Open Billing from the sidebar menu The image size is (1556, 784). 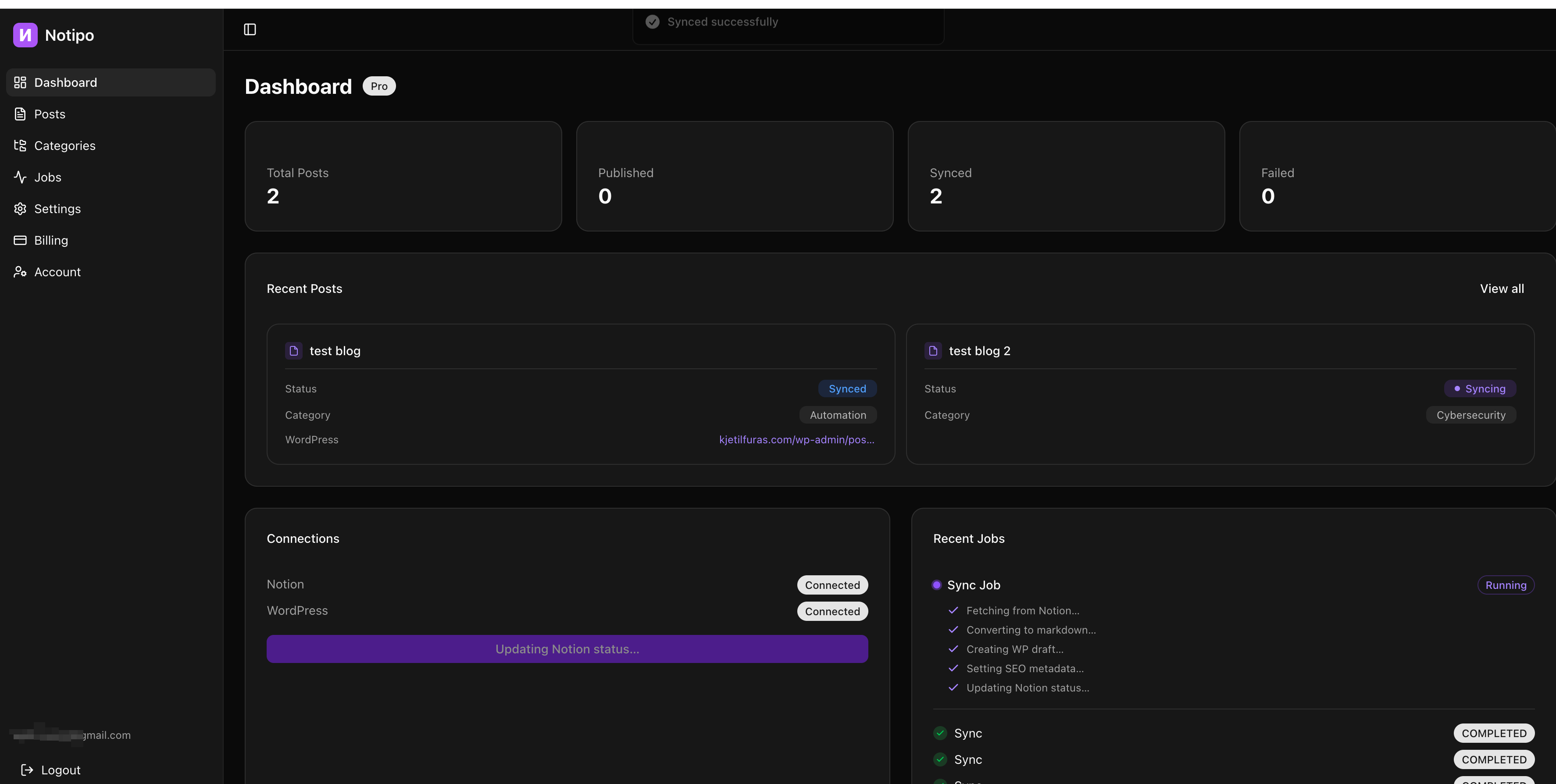coord(51,240)
